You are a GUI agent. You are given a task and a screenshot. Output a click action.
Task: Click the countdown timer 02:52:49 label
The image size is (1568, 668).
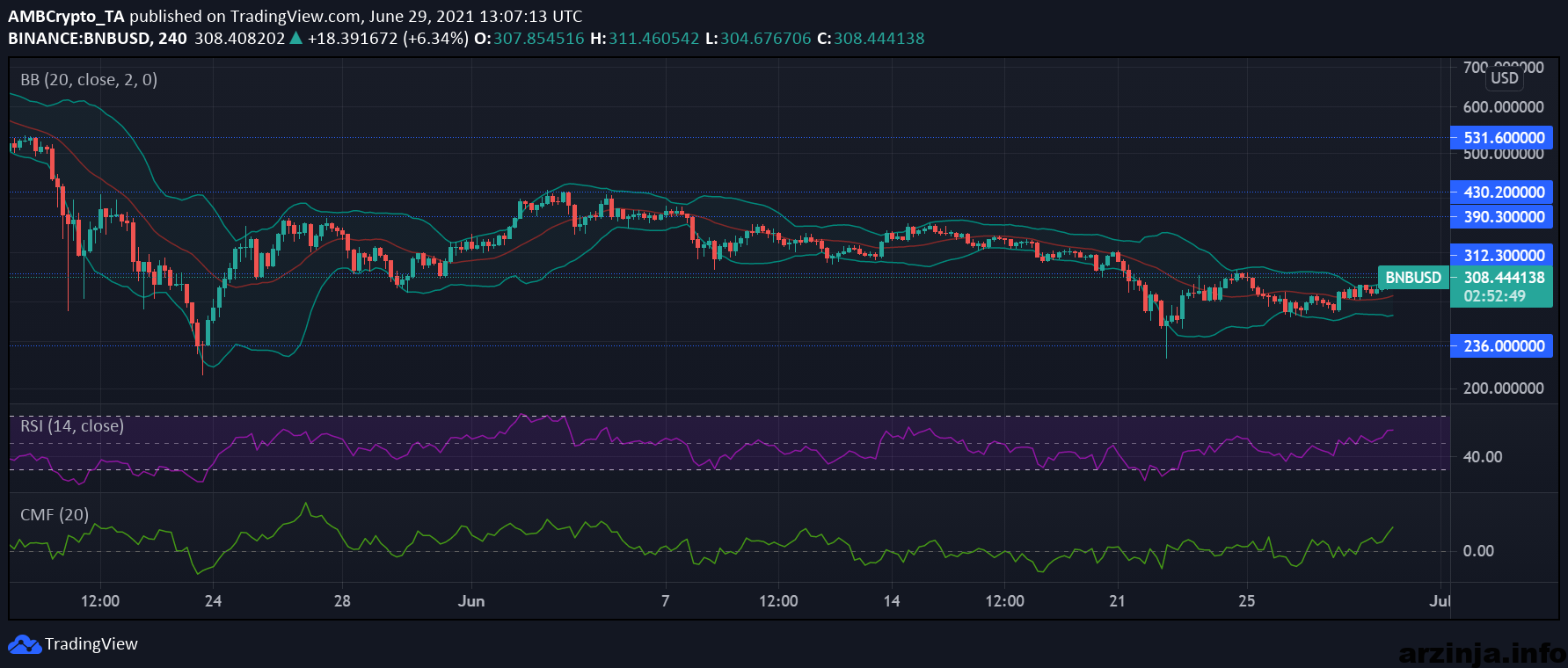(1494, 297)
